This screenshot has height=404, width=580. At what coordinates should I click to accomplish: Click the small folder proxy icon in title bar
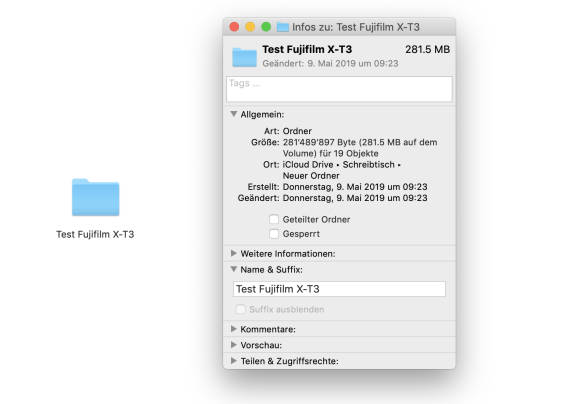(x=283, y=27)
